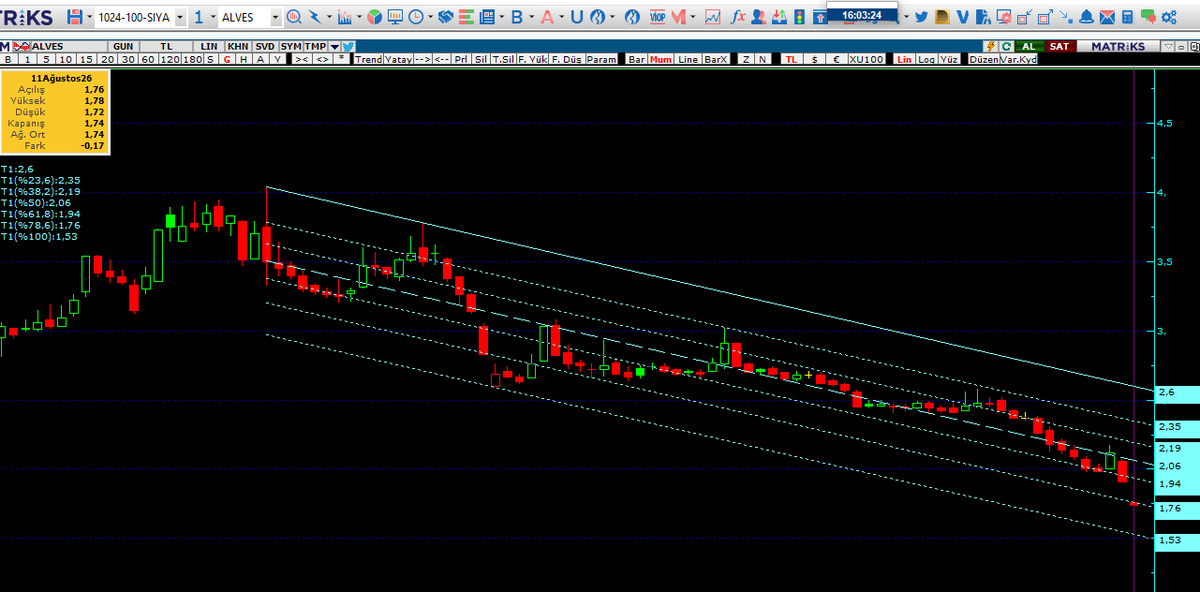Click the Twitter icon in chart header
The width and height of the screenshot is (1200, 592).
[348, 46]
